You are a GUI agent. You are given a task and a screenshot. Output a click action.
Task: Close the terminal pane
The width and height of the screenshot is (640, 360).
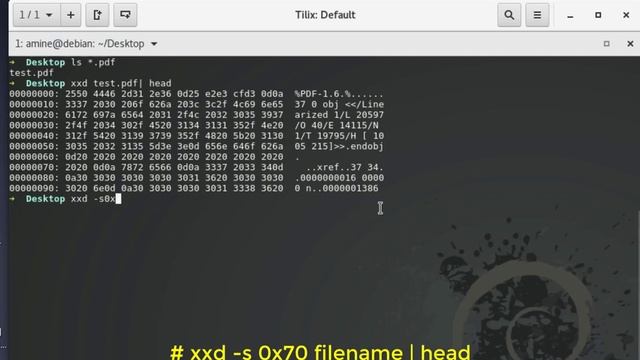pyautogui.click(x=630, y=44)
